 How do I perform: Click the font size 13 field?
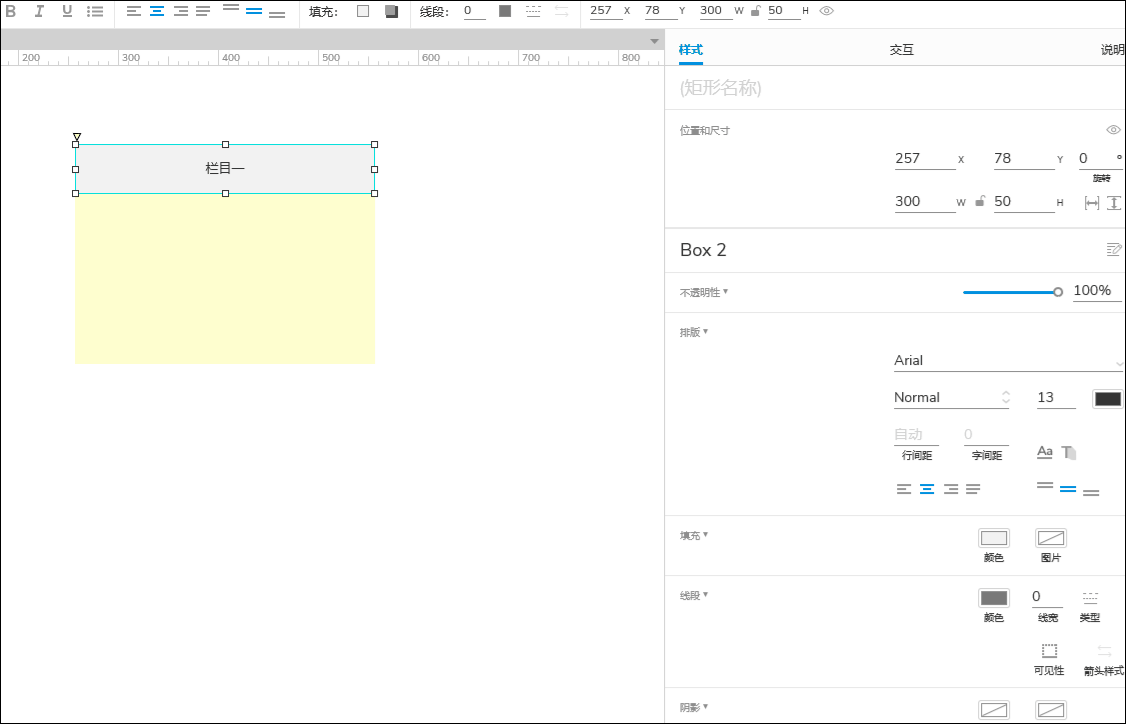pyautogui.click(x=1056, y=398)
